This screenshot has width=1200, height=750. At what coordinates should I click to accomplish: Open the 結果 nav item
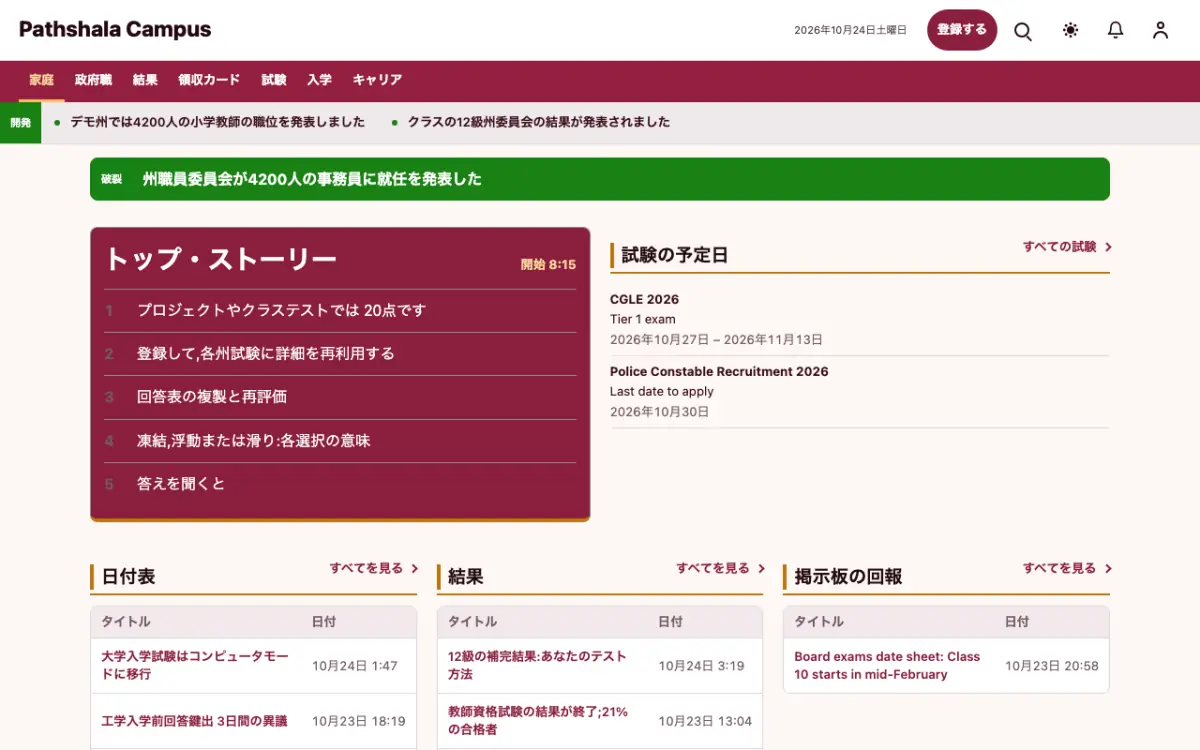(x=145, y=80)
